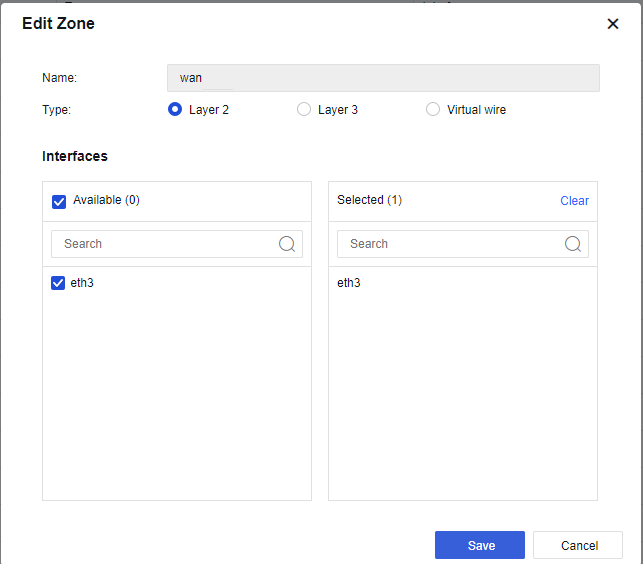Toggle the Available select-all checkbox

tap(59, 201)
